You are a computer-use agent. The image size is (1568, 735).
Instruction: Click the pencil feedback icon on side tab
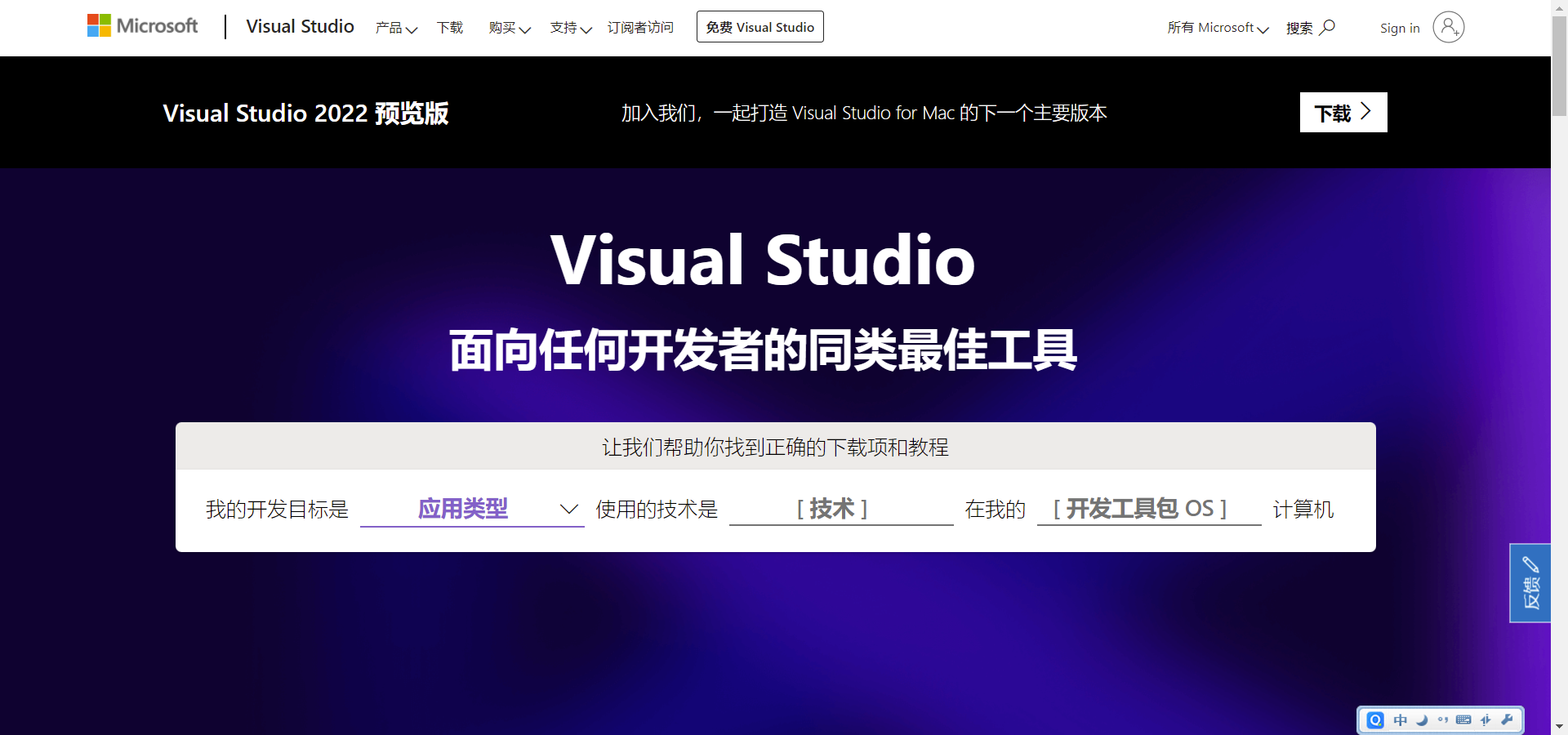(1530, 564)
